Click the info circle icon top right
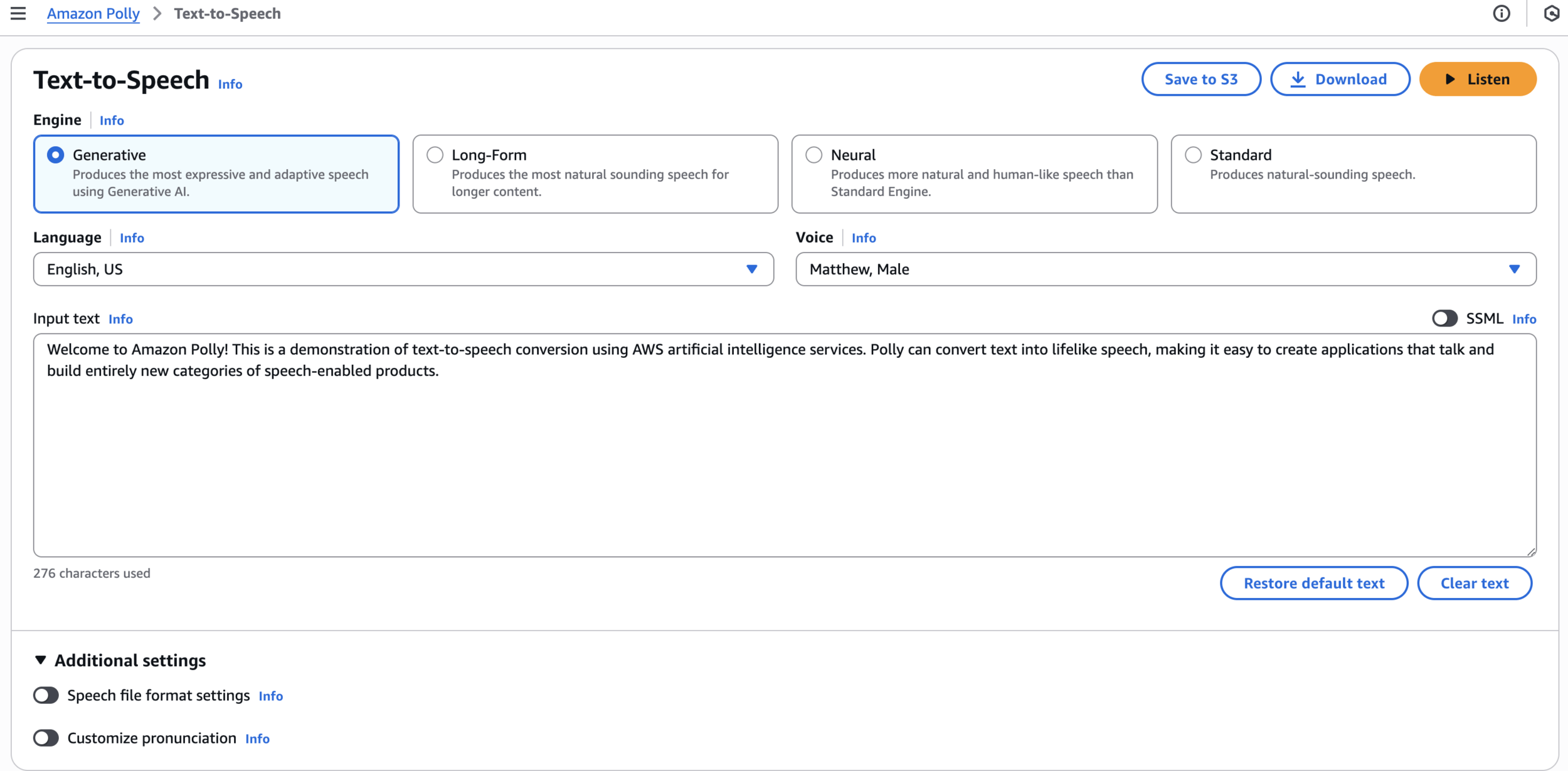 (x=1501, y=13)
